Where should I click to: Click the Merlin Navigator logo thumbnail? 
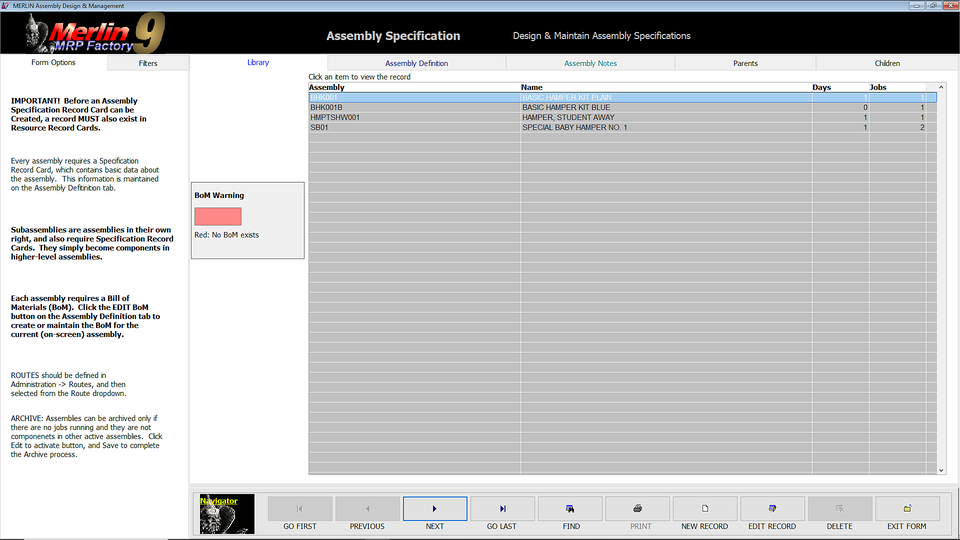(x=227, y=513)
